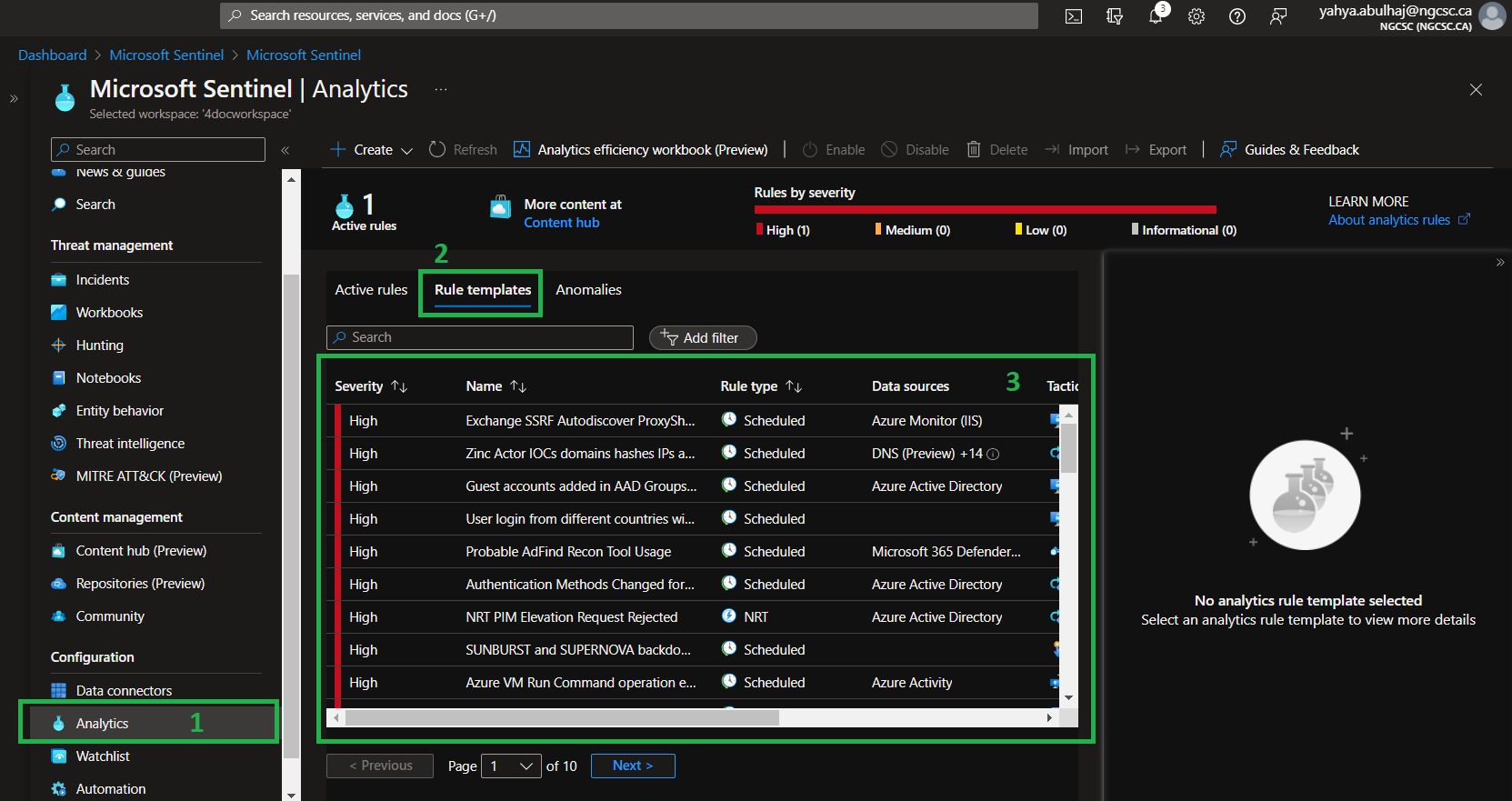
Task: Collapse the Sentinel sidebar menu
Action: [285, 150]
